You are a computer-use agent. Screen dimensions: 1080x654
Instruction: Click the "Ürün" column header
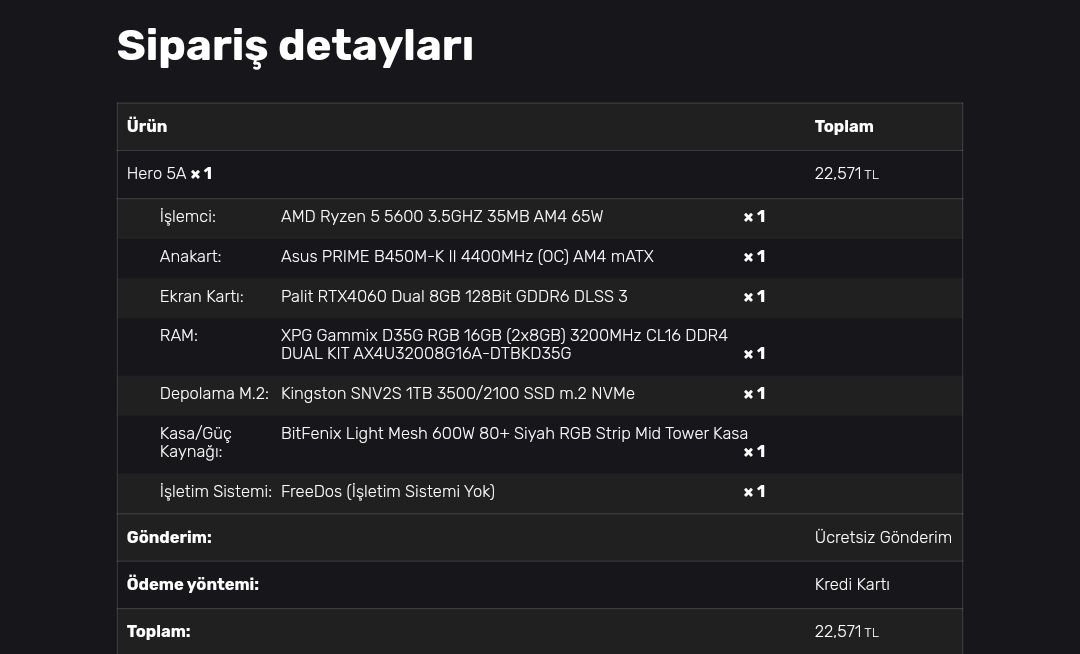click(147, 126)
